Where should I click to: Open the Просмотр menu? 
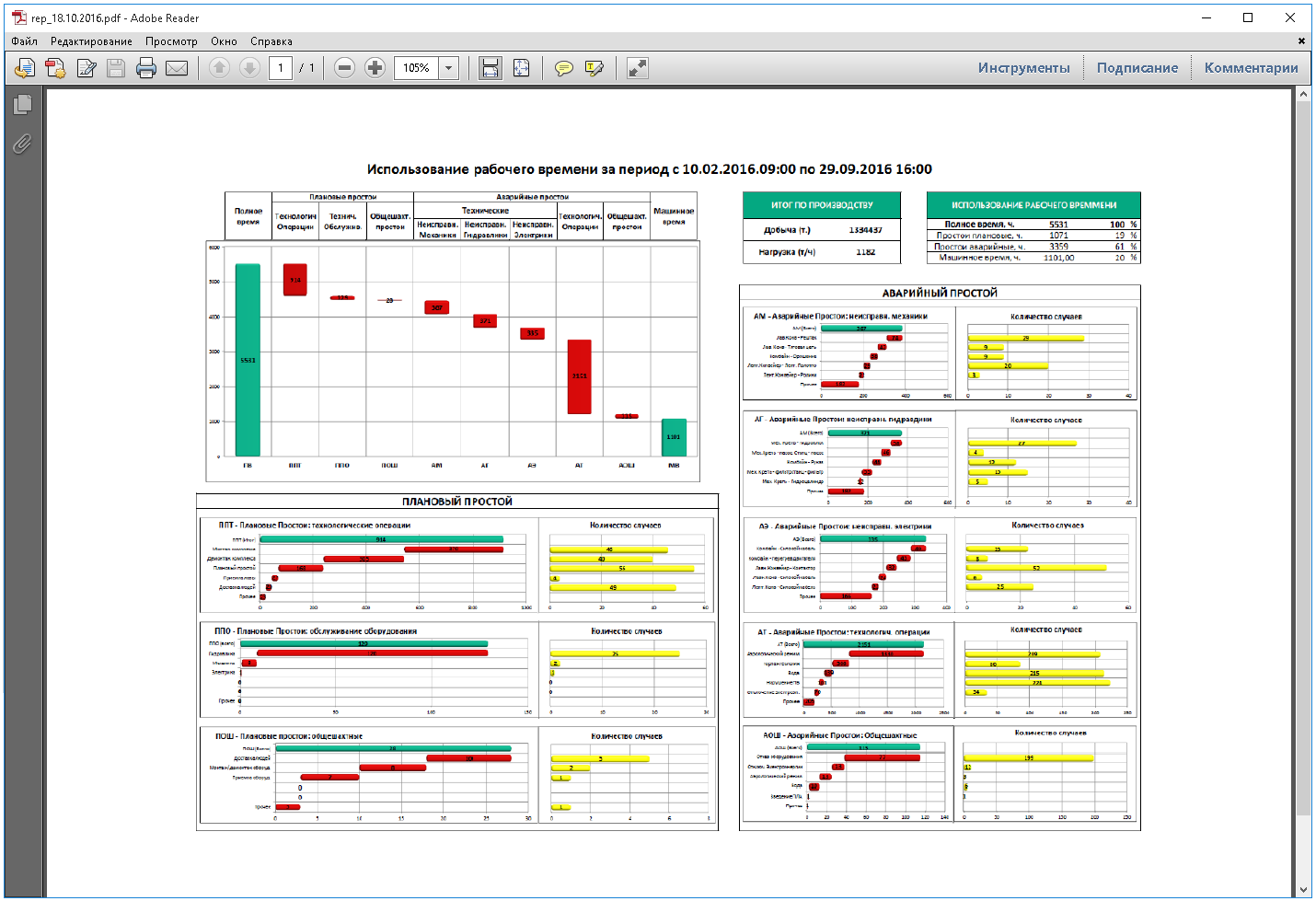click(x=171, y=41)
